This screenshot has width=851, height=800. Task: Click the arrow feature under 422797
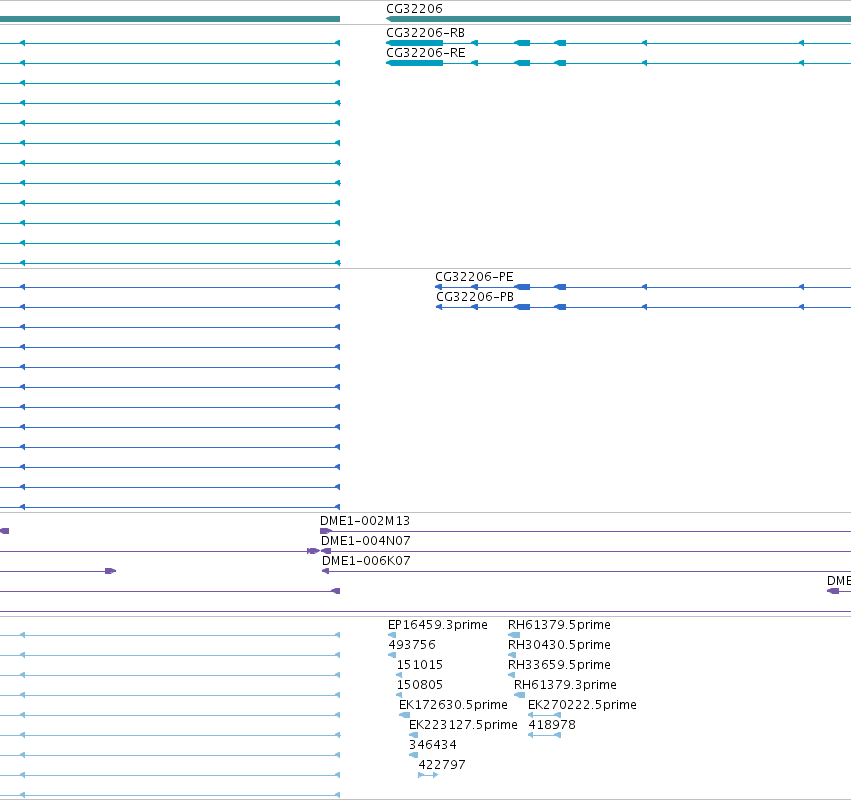[x=428, y=775]
